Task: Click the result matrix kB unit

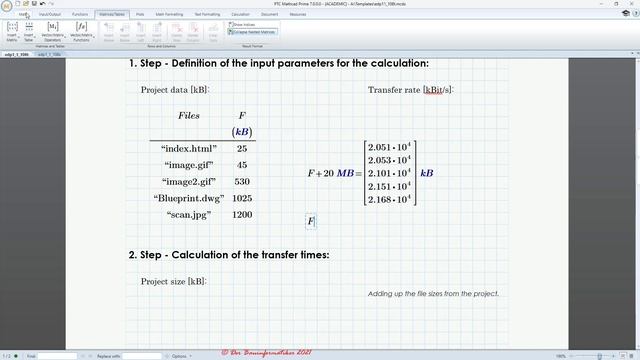Action: (427, 173)
